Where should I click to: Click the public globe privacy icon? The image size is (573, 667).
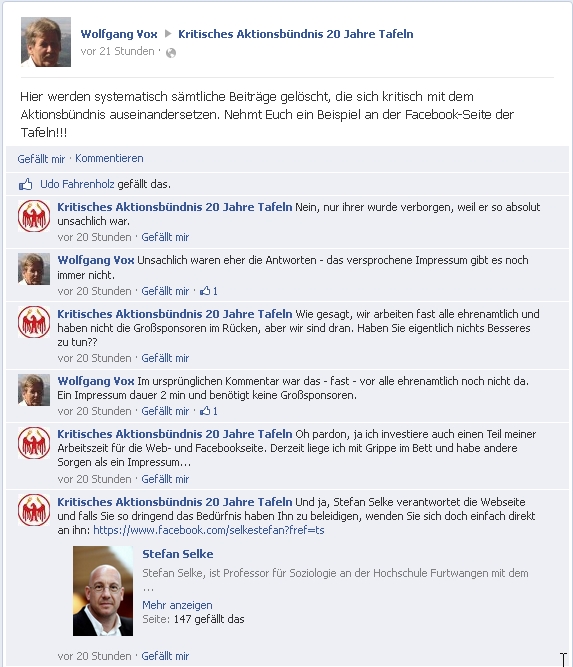[x=171, y=53]
